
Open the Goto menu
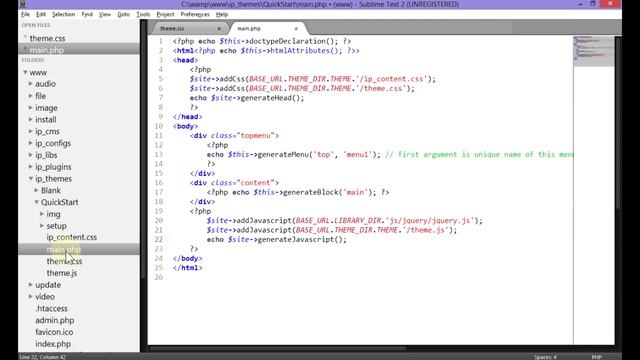coord(123,14)
